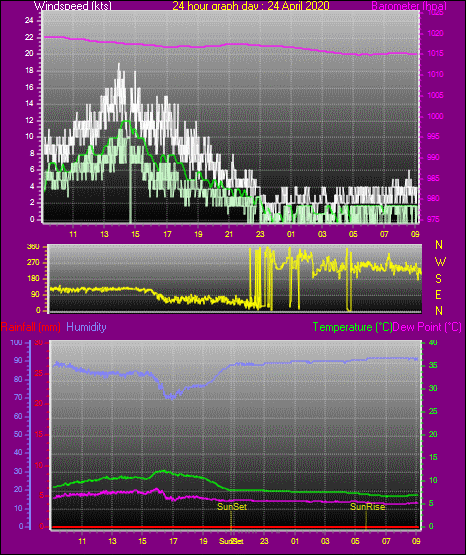The width and height of the screenshot is (466, 555).
Task: Click the 1020 value on barometer axis
Action: point(435,33)
